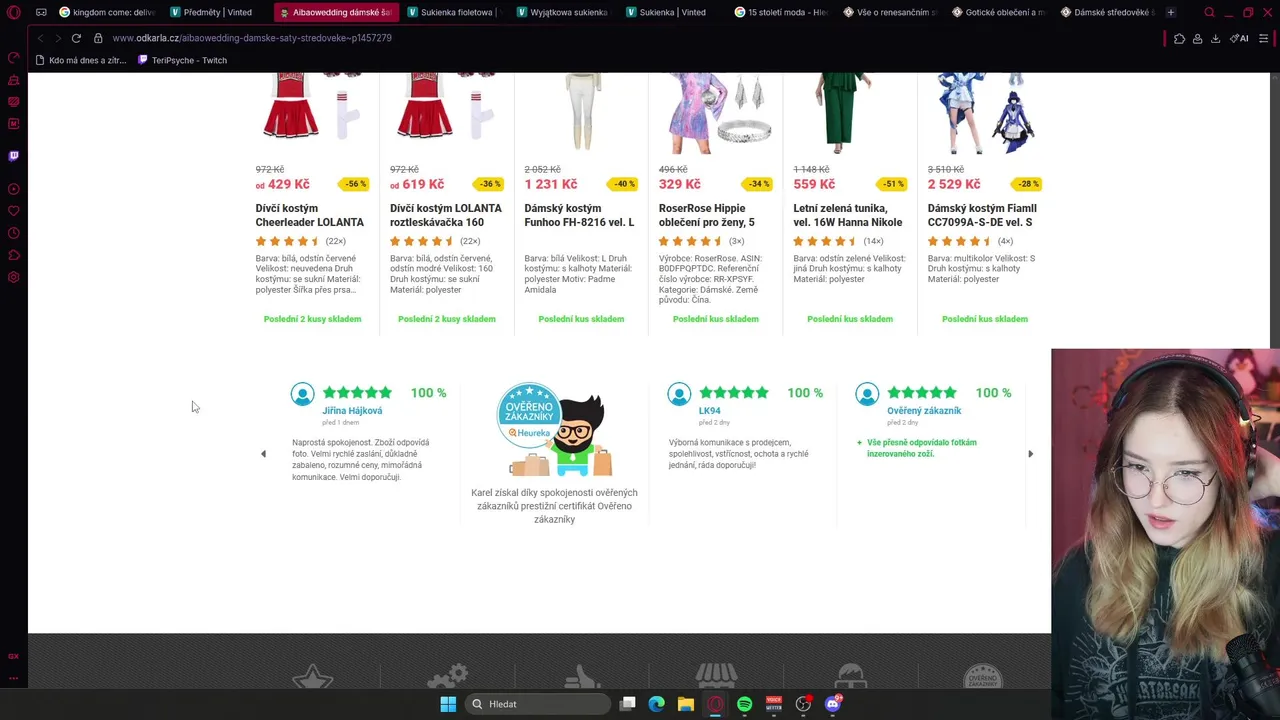Viewport: 1280px width, 720px height.
Task: Add a new tab with plus button
Action: 1170,12
